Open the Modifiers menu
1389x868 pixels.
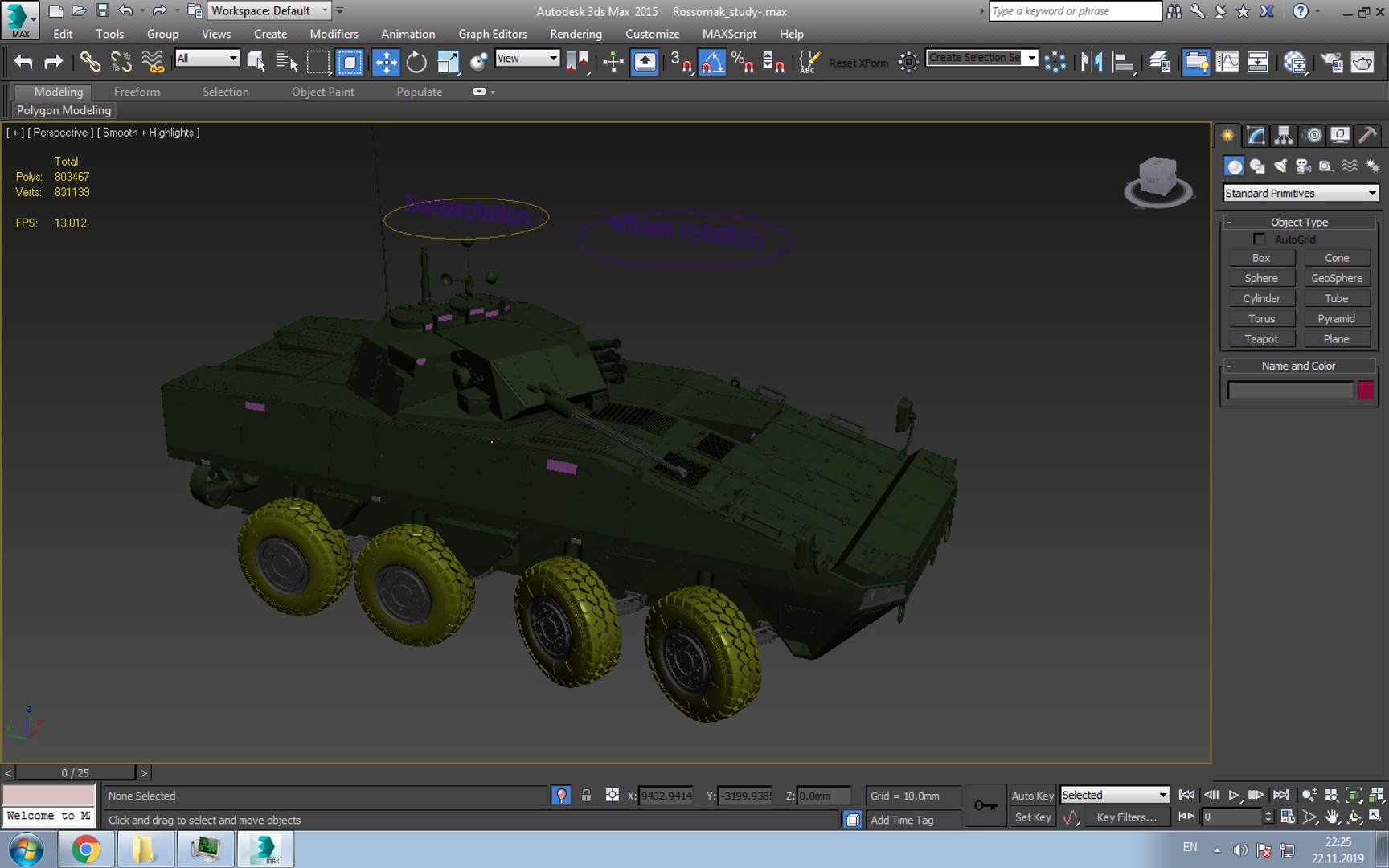click(x=334, y=34)
